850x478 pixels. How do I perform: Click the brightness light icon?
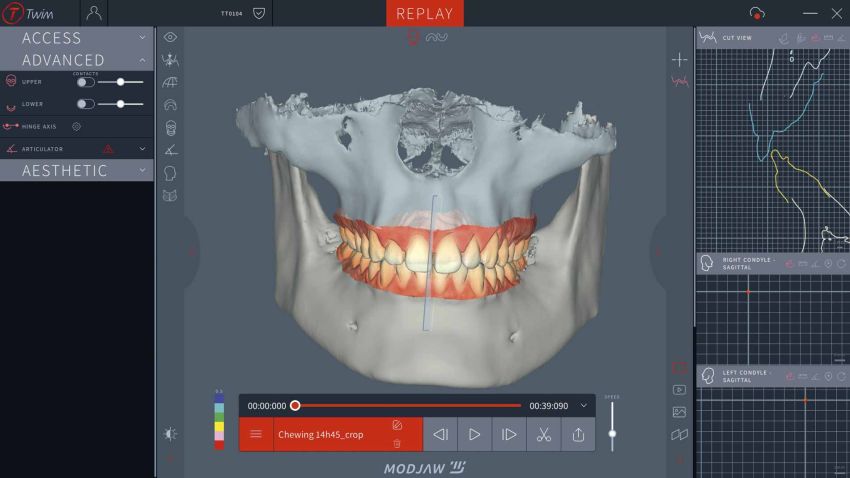[x=170, y=434]
